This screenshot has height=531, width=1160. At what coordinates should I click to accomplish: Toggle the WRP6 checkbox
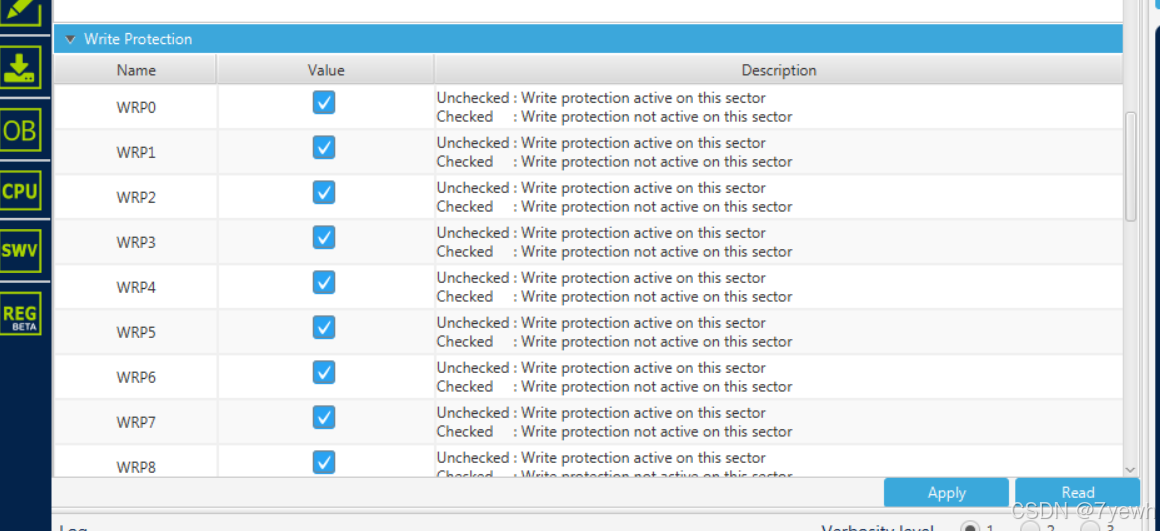click(x=323, y=372)
